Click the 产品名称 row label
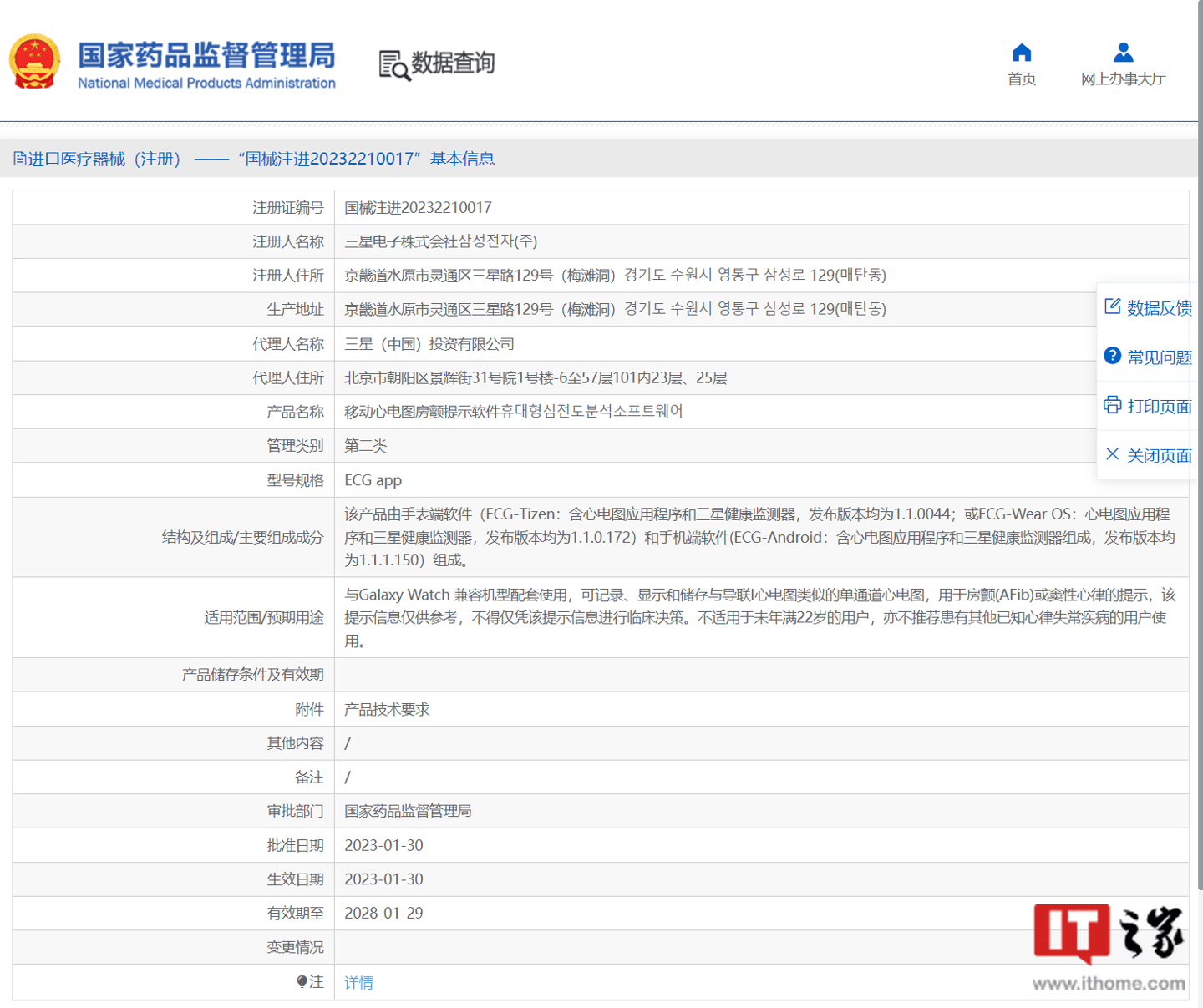1203x1008 pixels. pyautogui.click(x=295, y=412)
